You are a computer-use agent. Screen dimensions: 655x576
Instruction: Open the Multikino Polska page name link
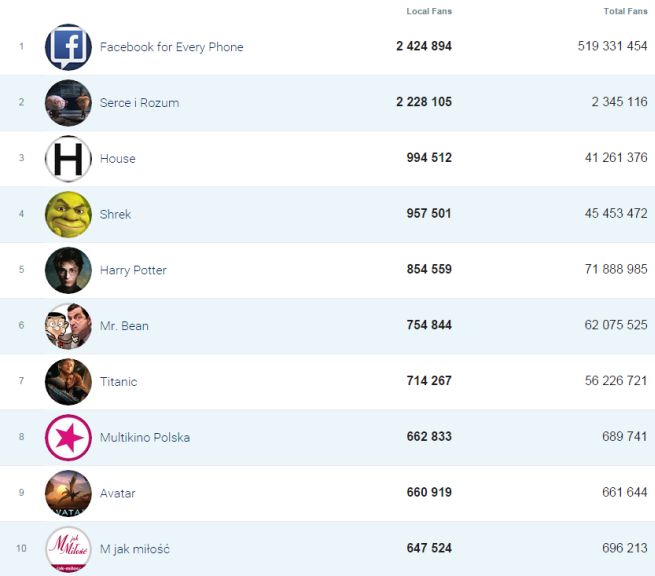144,438
